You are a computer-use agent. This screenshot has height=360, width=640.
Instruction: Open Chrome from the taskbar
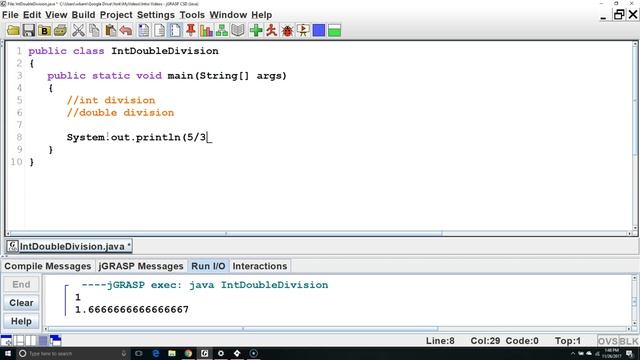click(188, 353)
